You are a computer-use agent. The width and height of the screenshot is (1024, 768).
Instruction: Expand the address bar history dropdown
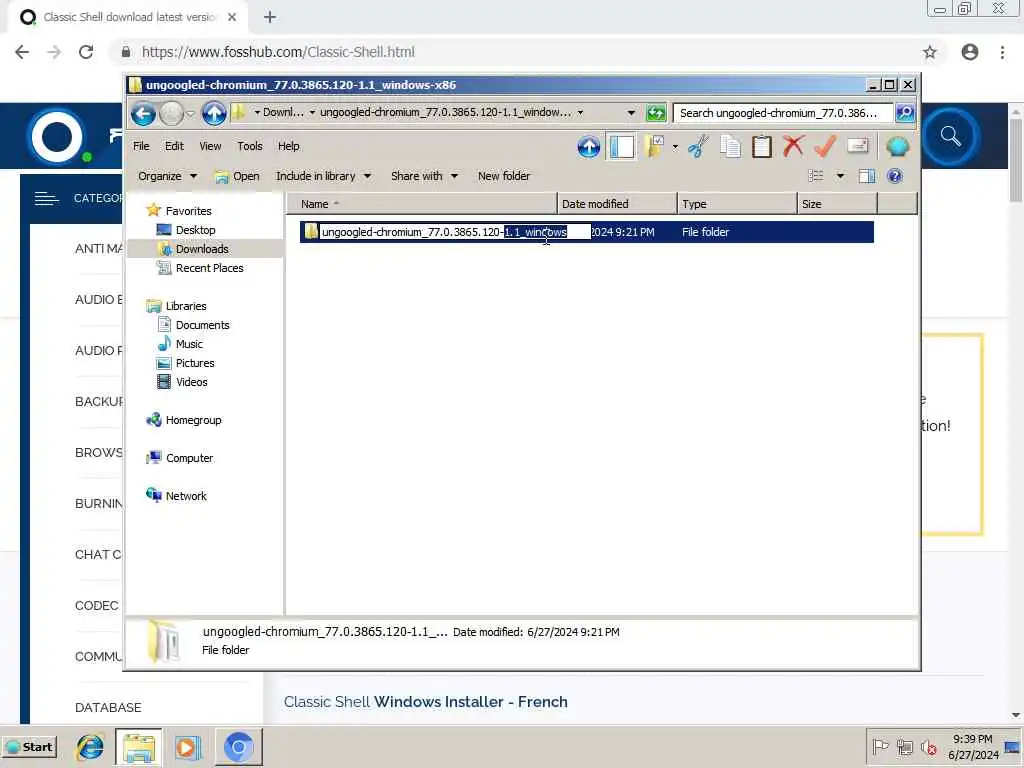pos(631,113)
